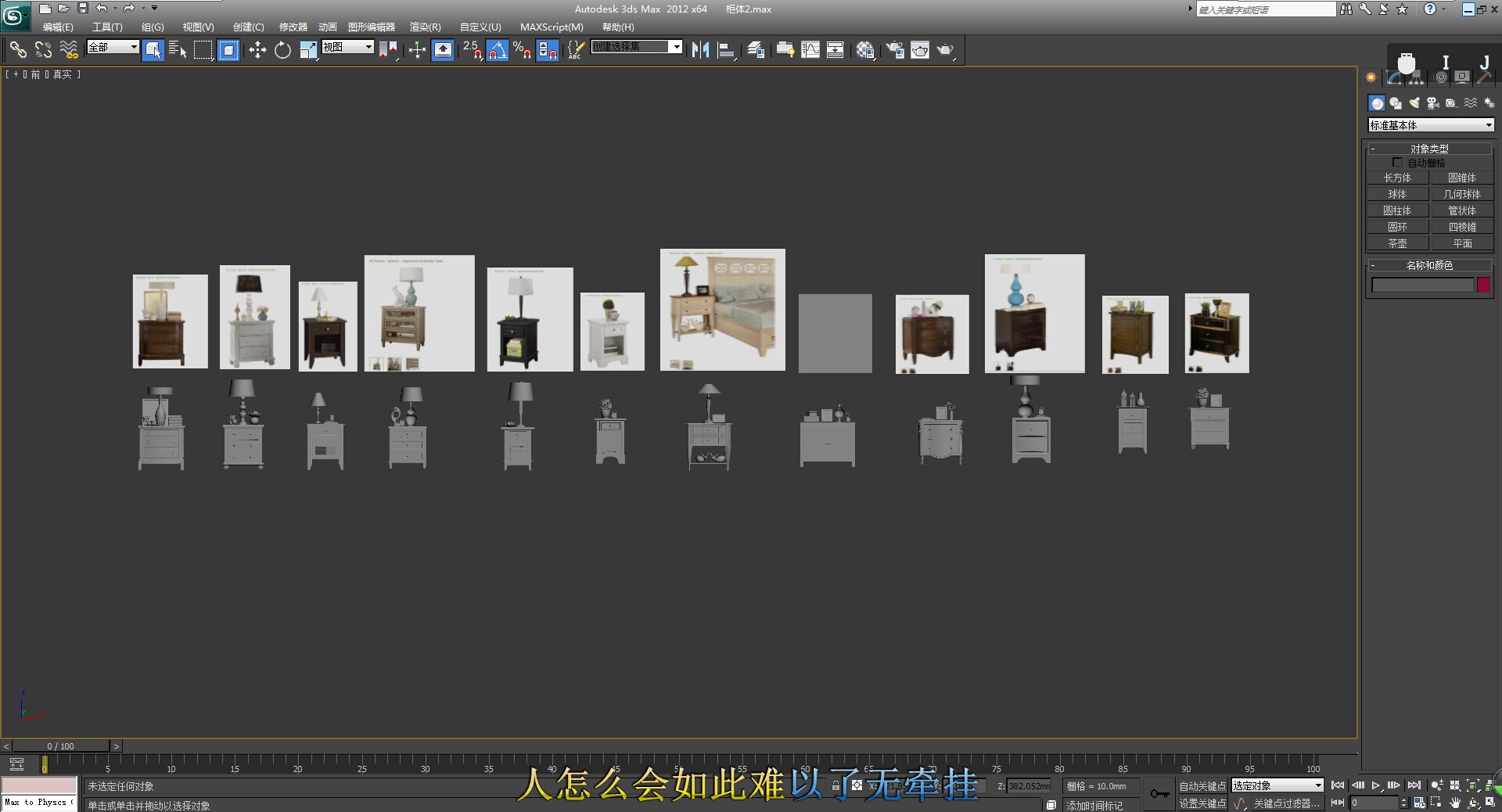Image resolution: width=1502 pixels, height=812 pixels.
Task: Open the 修改器 menu
Action: (293, 27)
